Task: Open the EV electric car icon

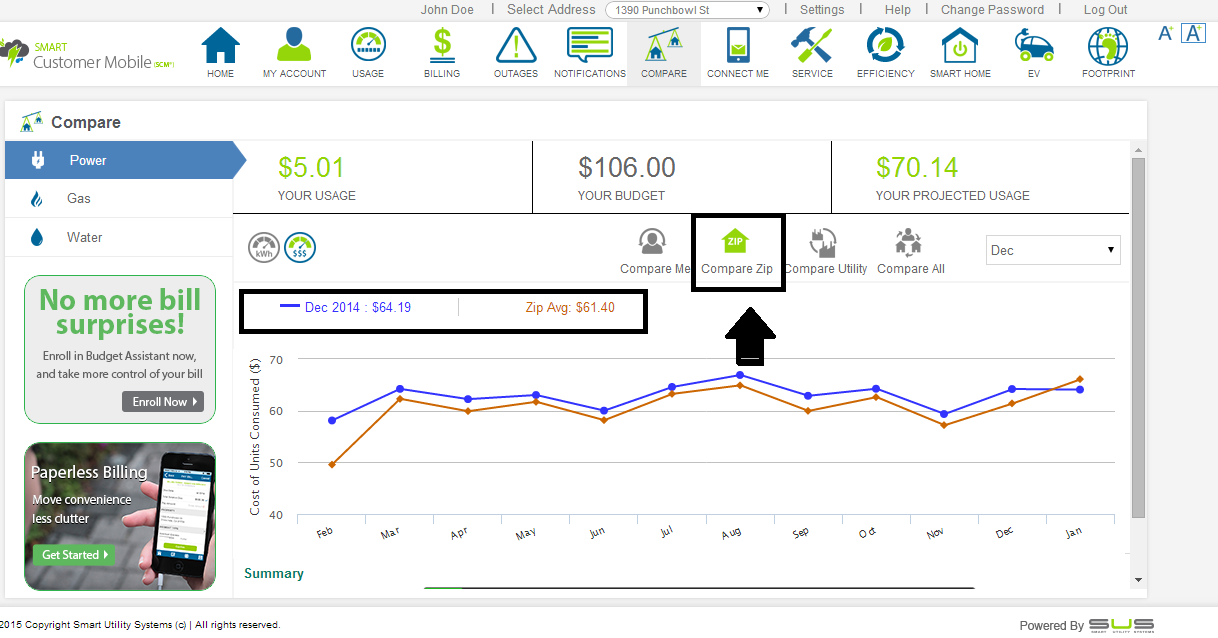Action: 1034,47
